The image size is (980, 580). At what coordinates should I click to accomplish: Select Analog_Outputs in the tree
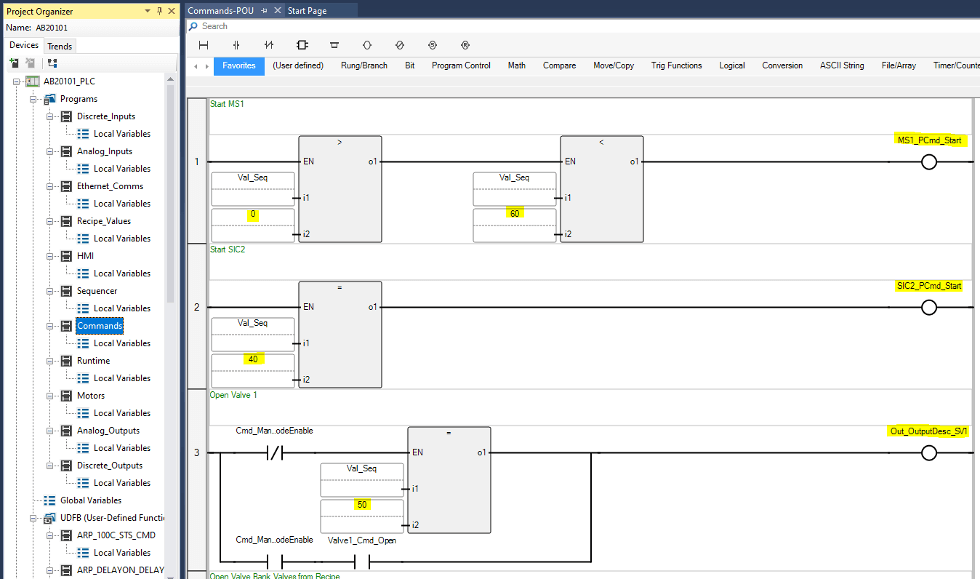coord(108,431)
